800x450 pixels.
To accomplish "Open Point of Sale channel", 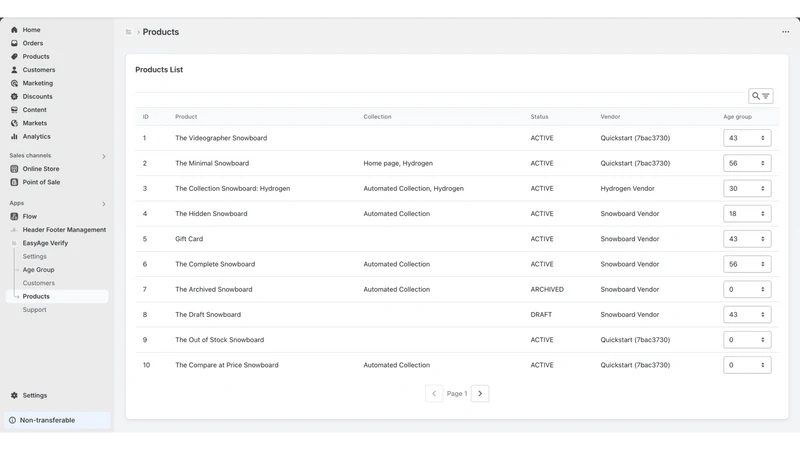I will [x=41, y=182].
